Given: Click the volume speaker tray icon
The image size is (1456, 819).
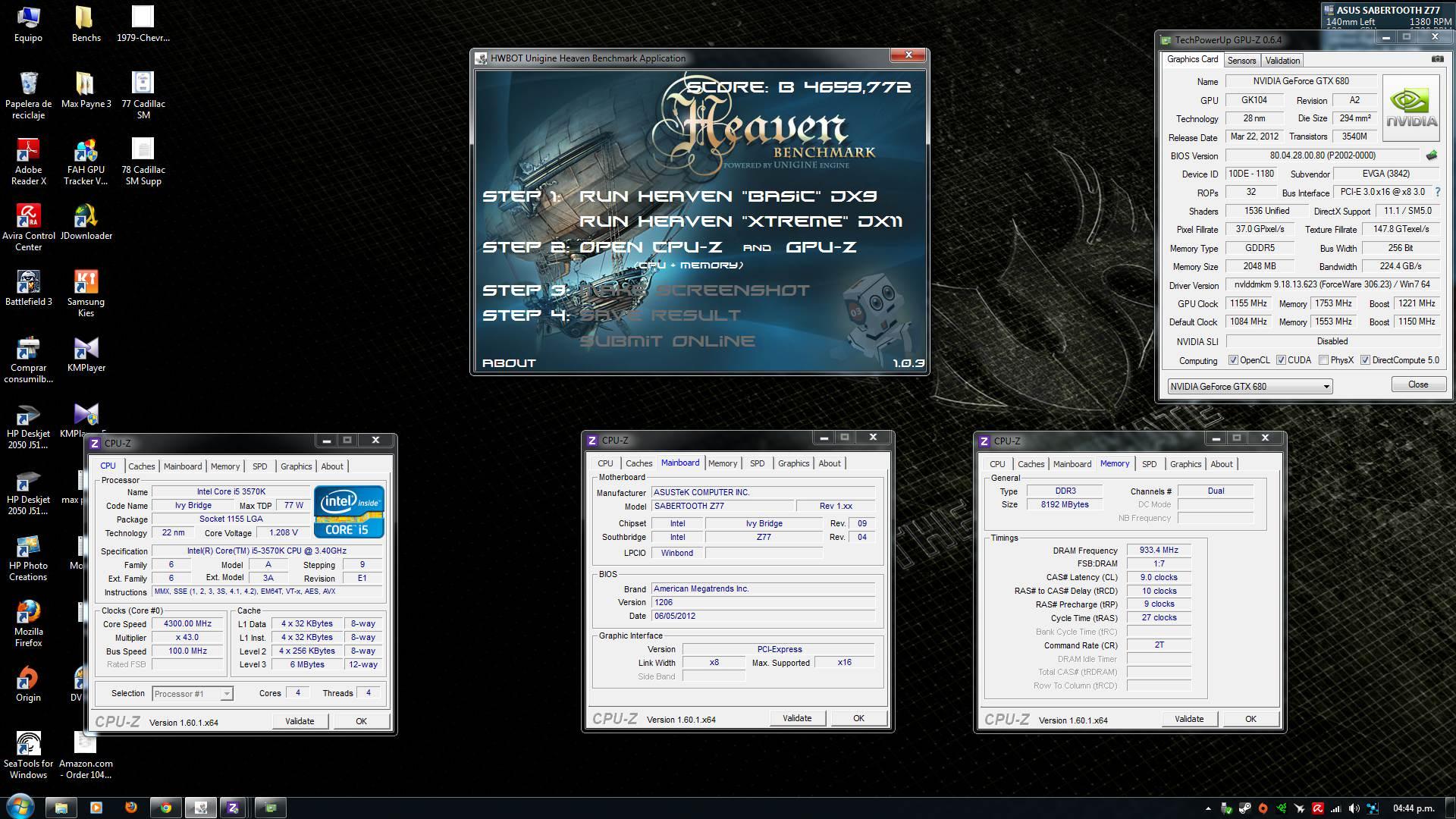Looking at the screenshot, I should point(1354,808).
